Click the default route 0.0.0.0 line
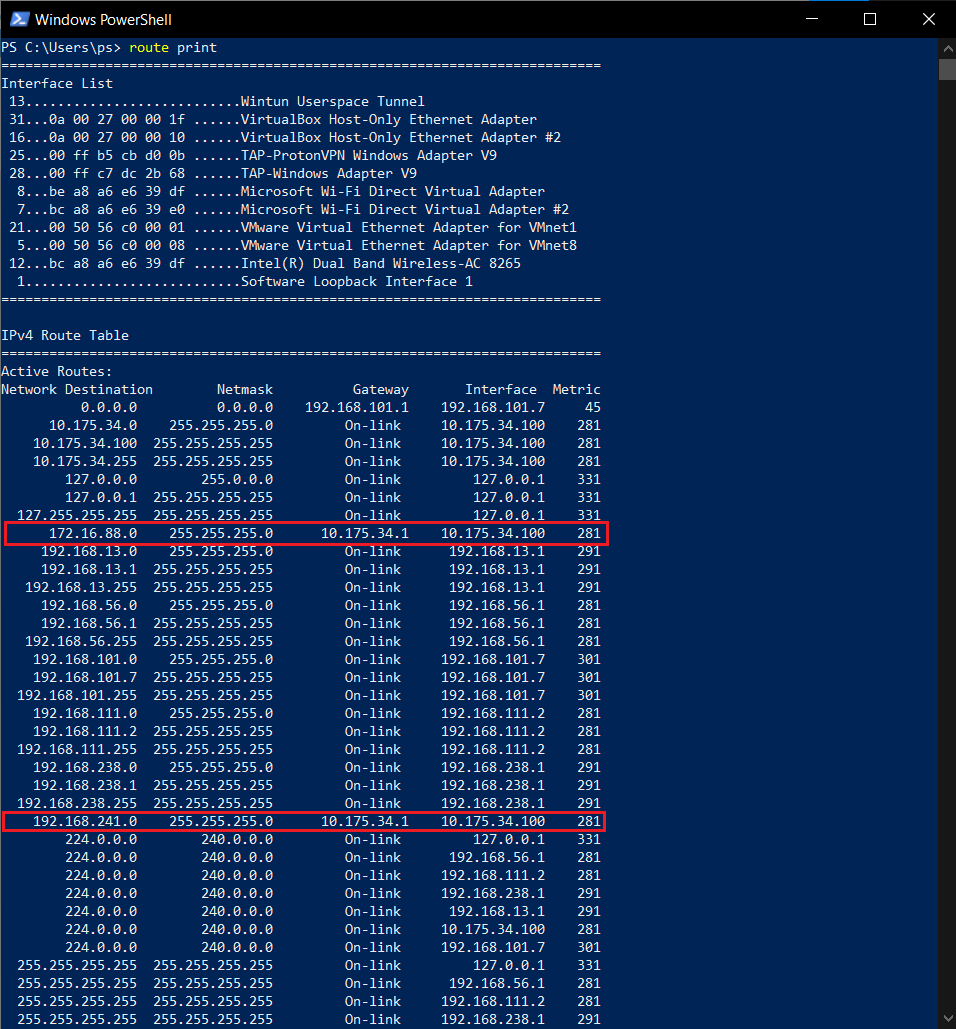 coord(300,407)
